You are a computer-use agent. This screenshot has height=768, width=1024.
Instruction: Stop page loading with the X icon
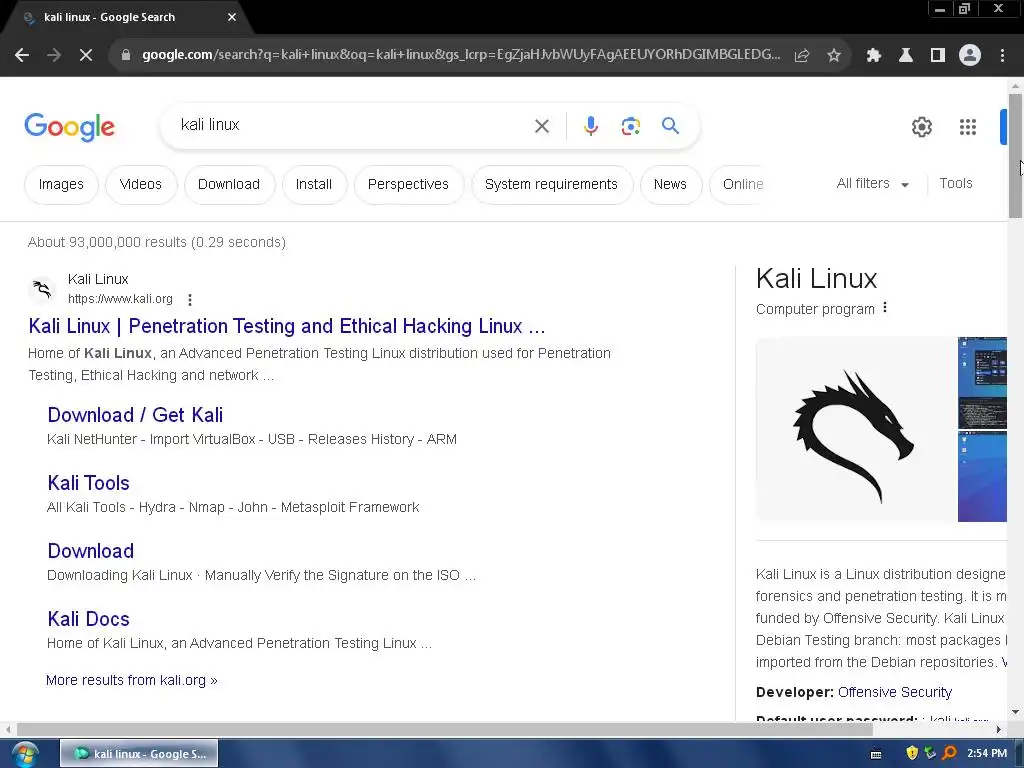click(86, 56)
